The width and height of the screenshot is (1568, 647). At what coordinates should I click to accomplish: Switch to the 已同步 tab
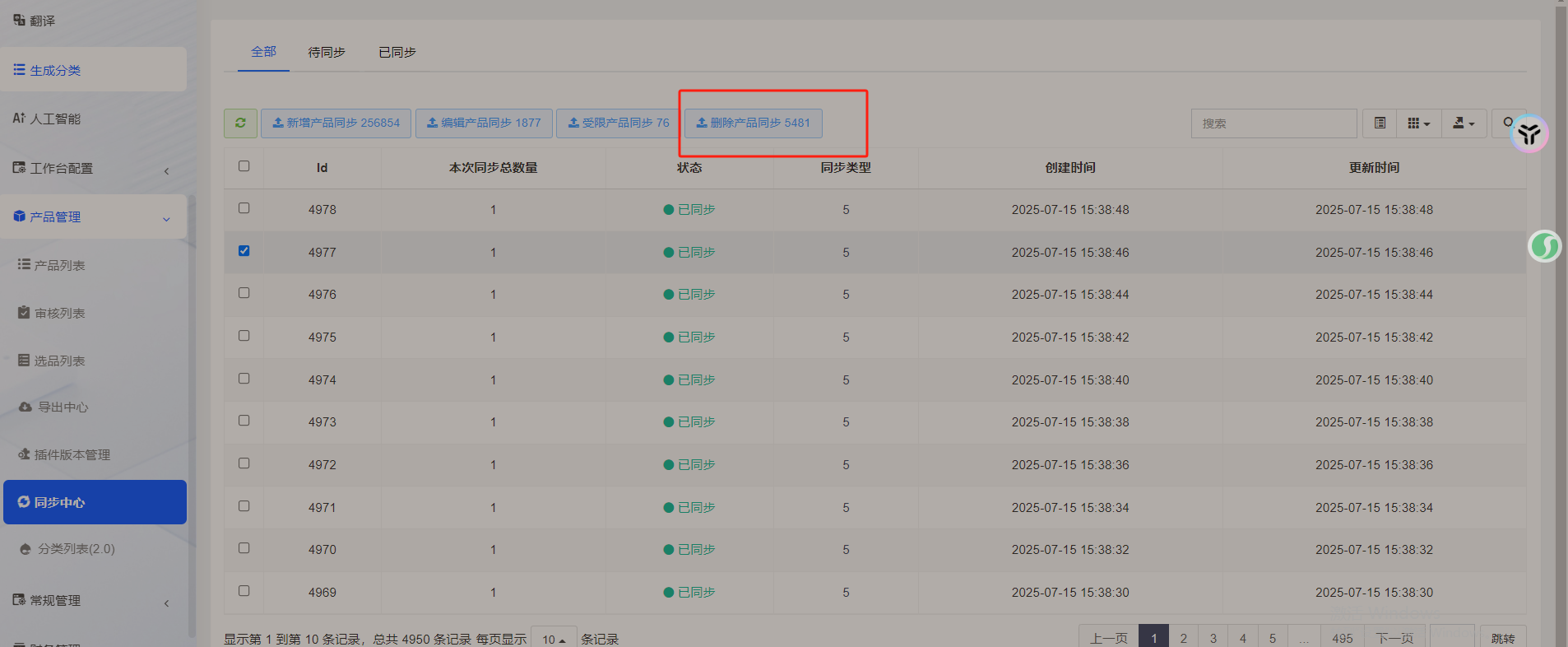[397, 53]
